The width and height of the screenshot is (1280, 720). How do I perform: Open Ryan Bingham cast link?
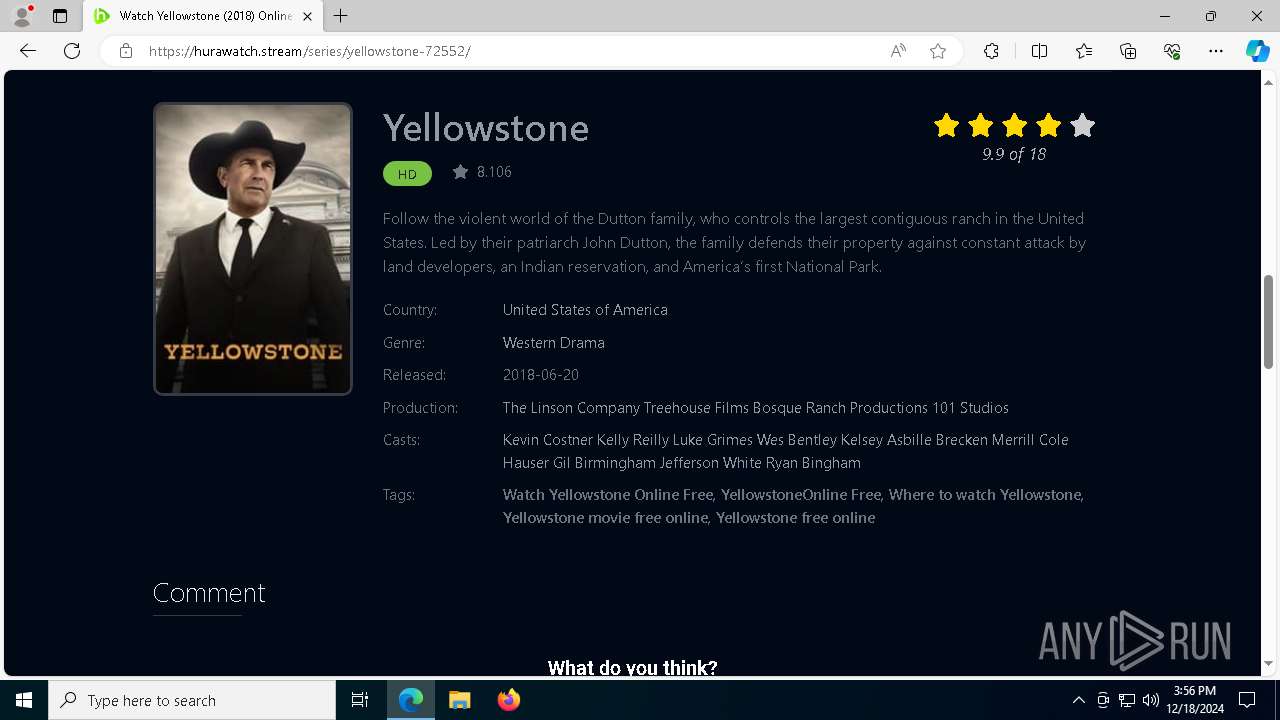(813, 463)
